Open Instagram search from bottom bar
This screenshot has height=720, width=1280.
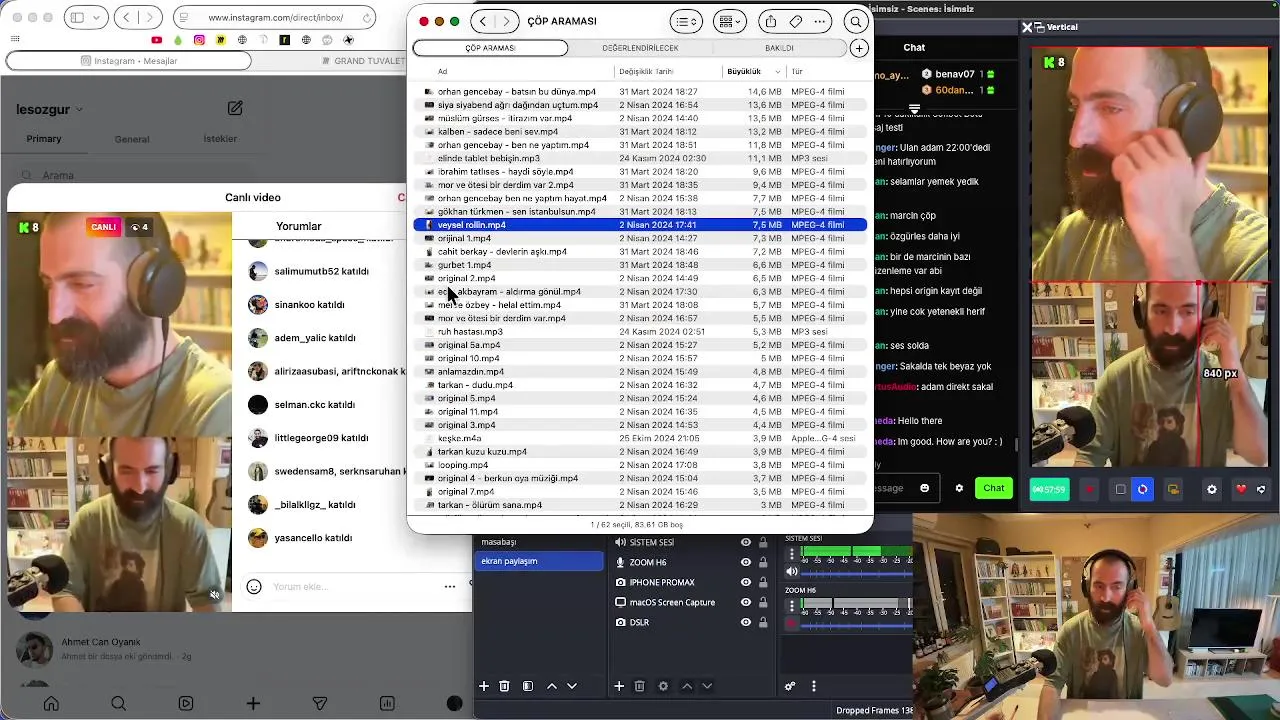coord(118,704)
